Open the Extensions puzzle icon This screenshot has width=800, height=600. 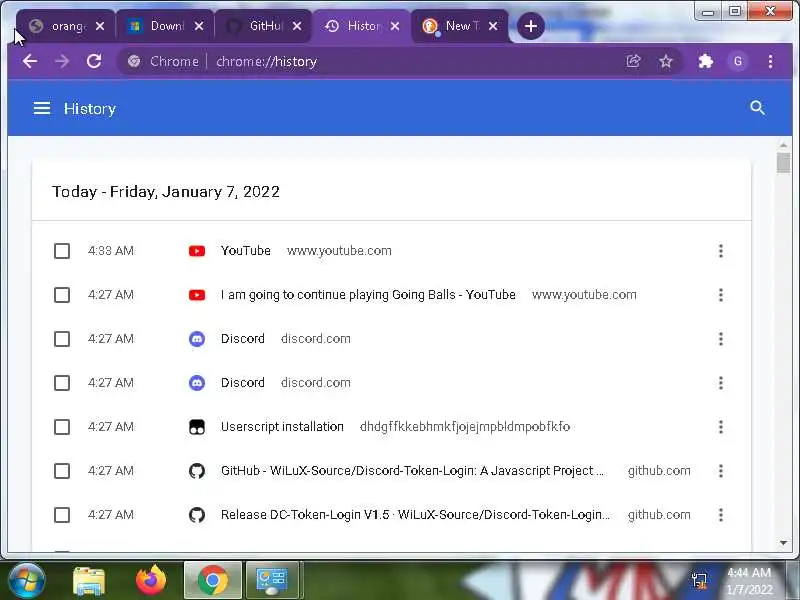(x=706, y=61)
